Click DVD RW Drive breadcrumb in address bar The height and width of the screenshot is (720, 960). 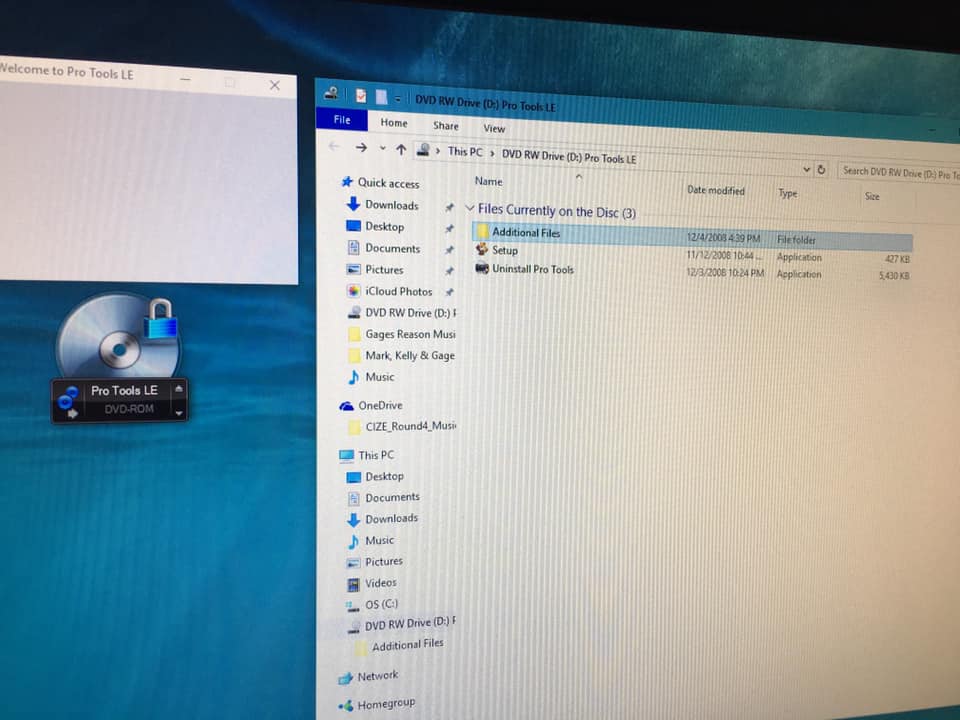click(569, 157)
